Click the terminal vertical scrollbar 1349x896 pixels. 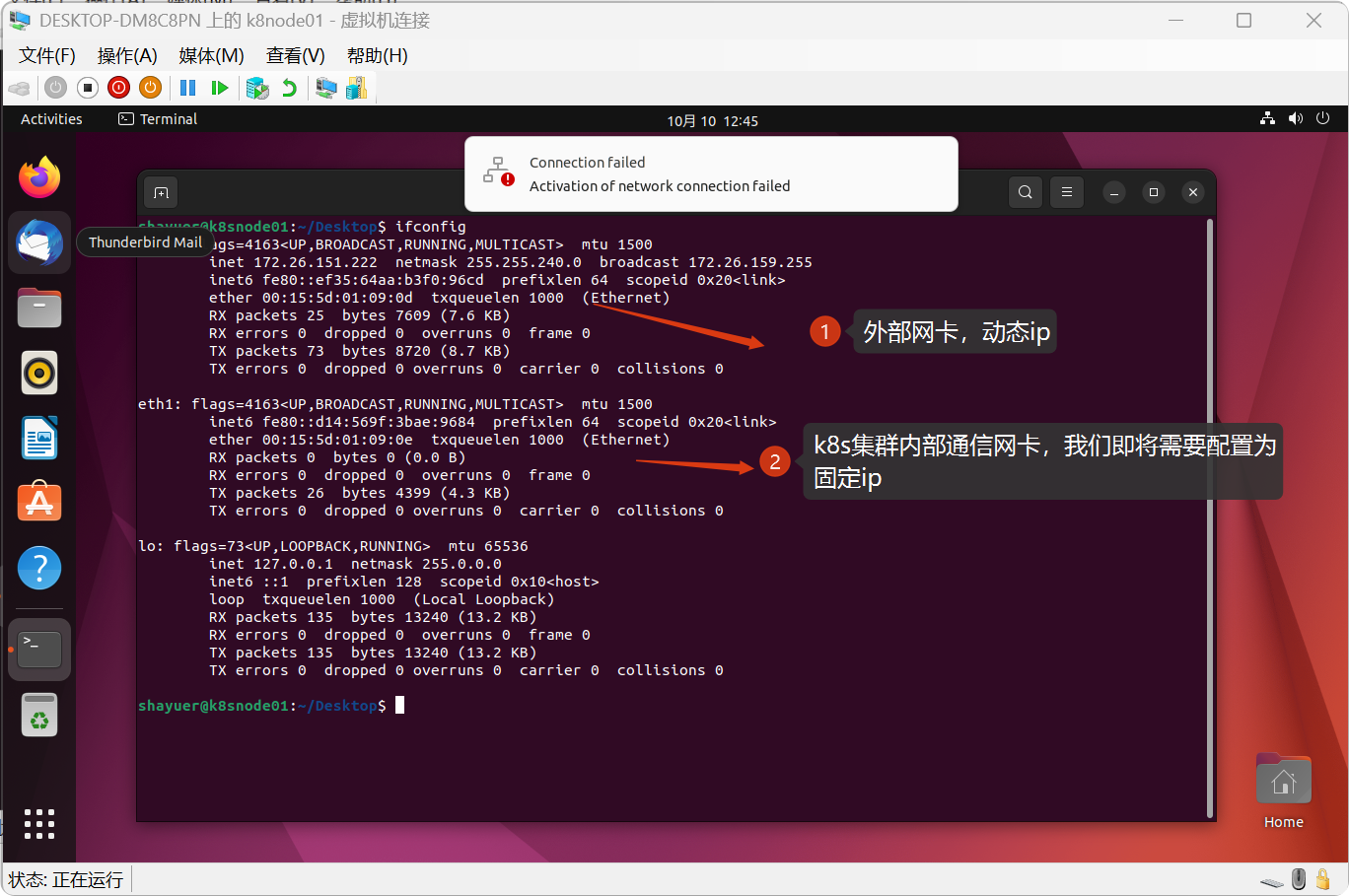pos(1210,518)
